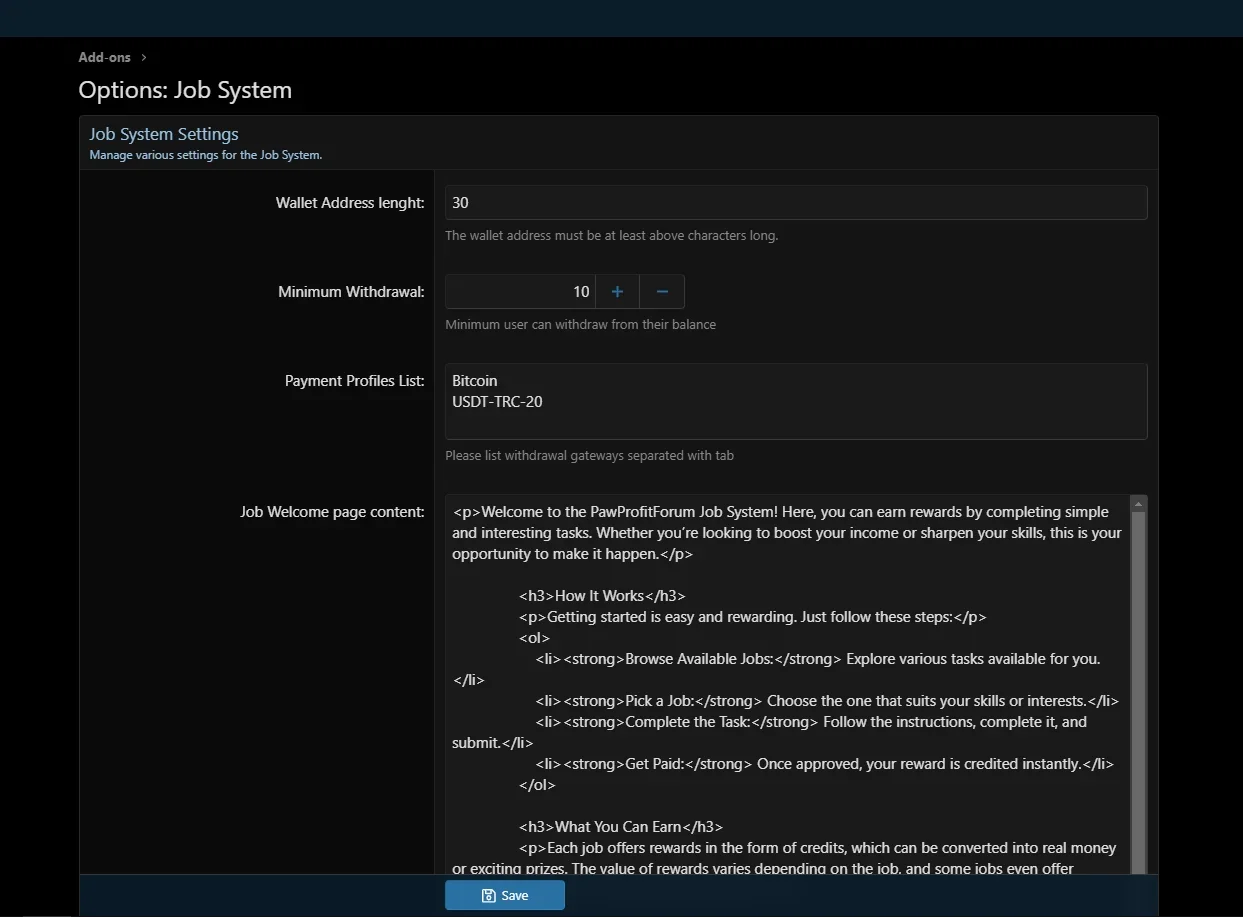This screenshot has height=917, width=1243.
Task: Click the 'Payment Profiles List' label
Action: [354, 381]
